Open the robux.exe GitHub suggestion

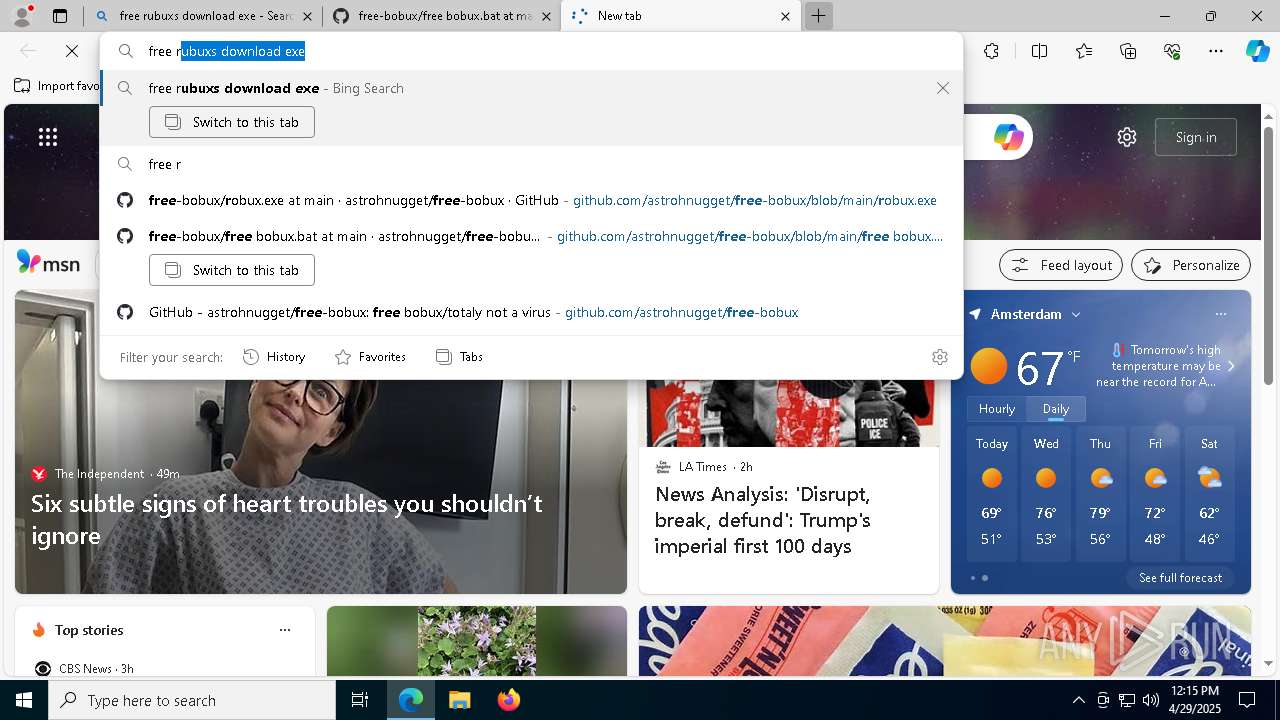(x=530, y=200)
